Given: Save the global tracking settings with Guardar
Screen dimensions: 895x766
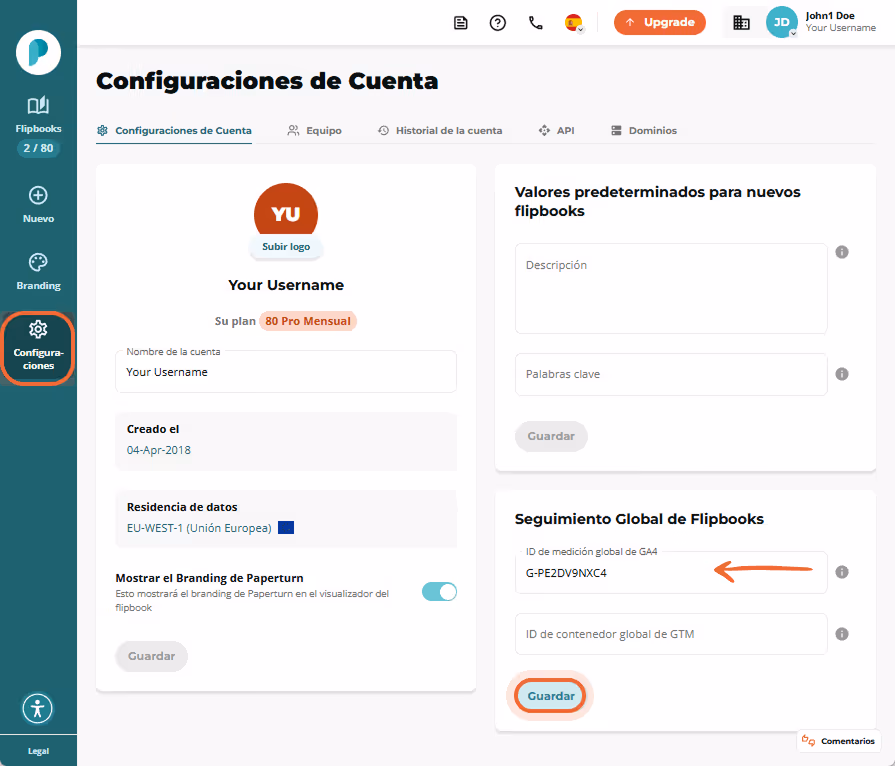Looking at the screenshot, I should 551,696.
